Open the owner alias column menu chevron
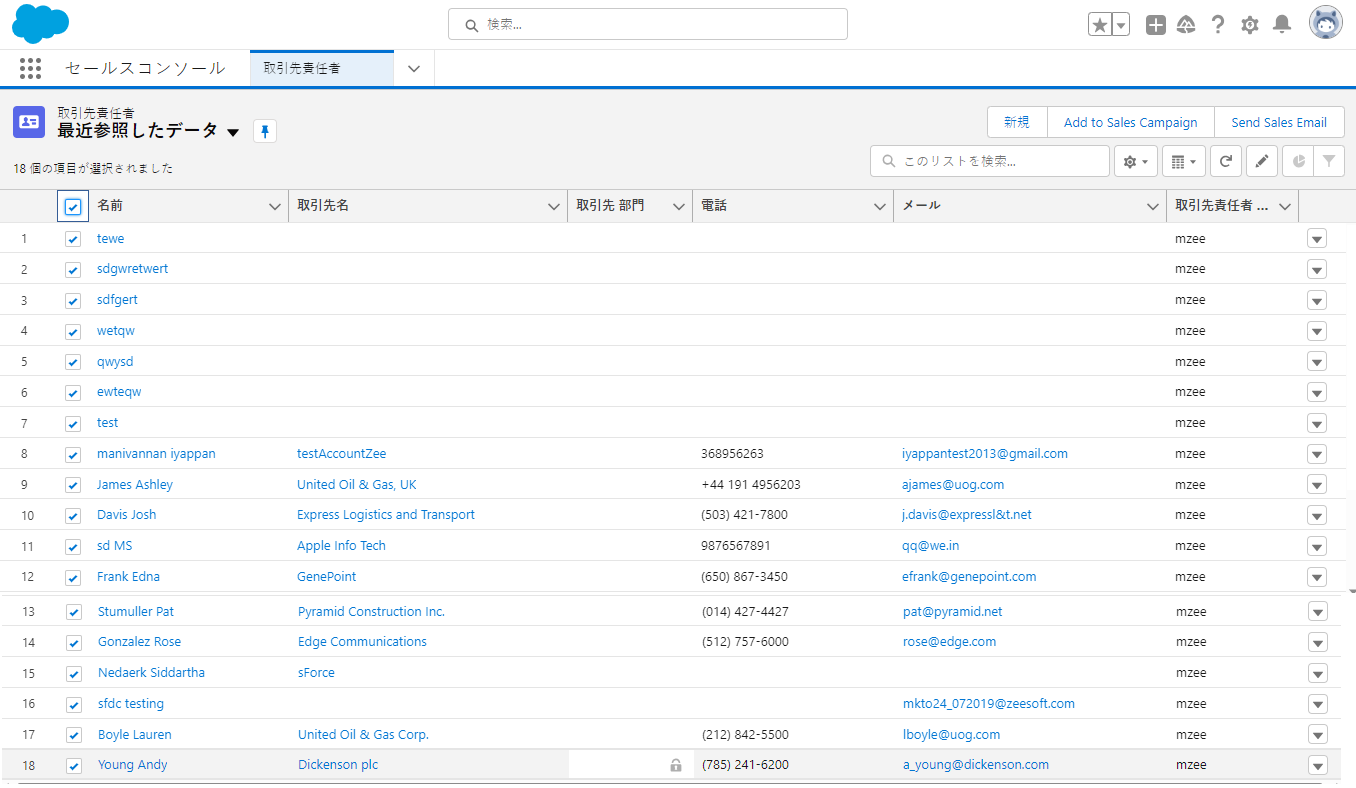The image size is (1356, 788). pos(1285,206)
